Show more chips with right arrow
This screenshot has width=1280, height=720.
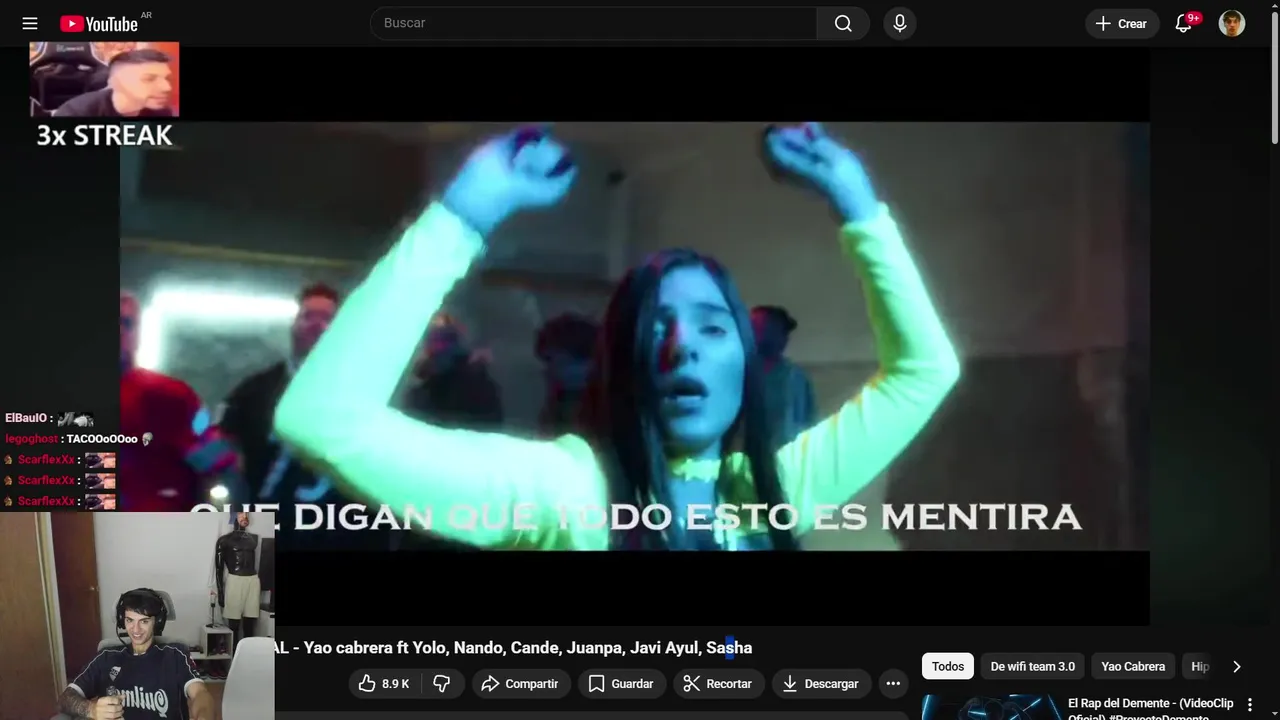1236,666
